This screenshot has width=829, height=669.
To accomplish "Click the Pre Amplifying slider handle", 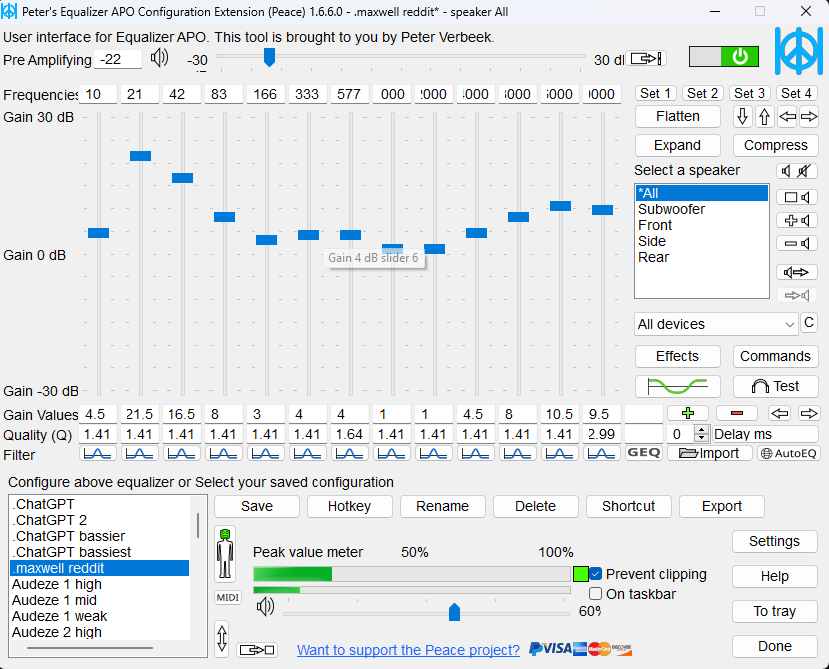I will pos(269,57).
